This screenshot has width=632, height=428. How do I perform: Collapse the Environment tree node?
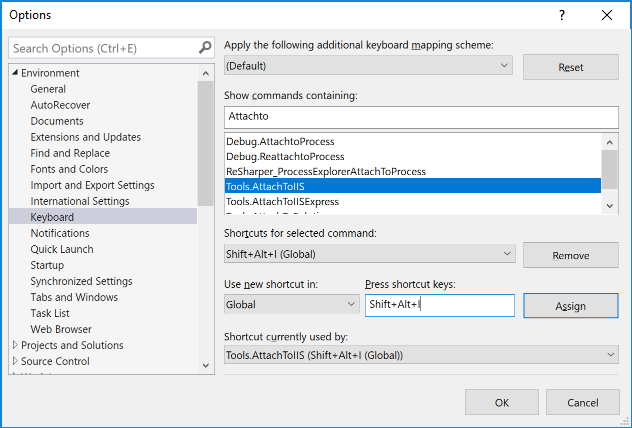[14, 73]
